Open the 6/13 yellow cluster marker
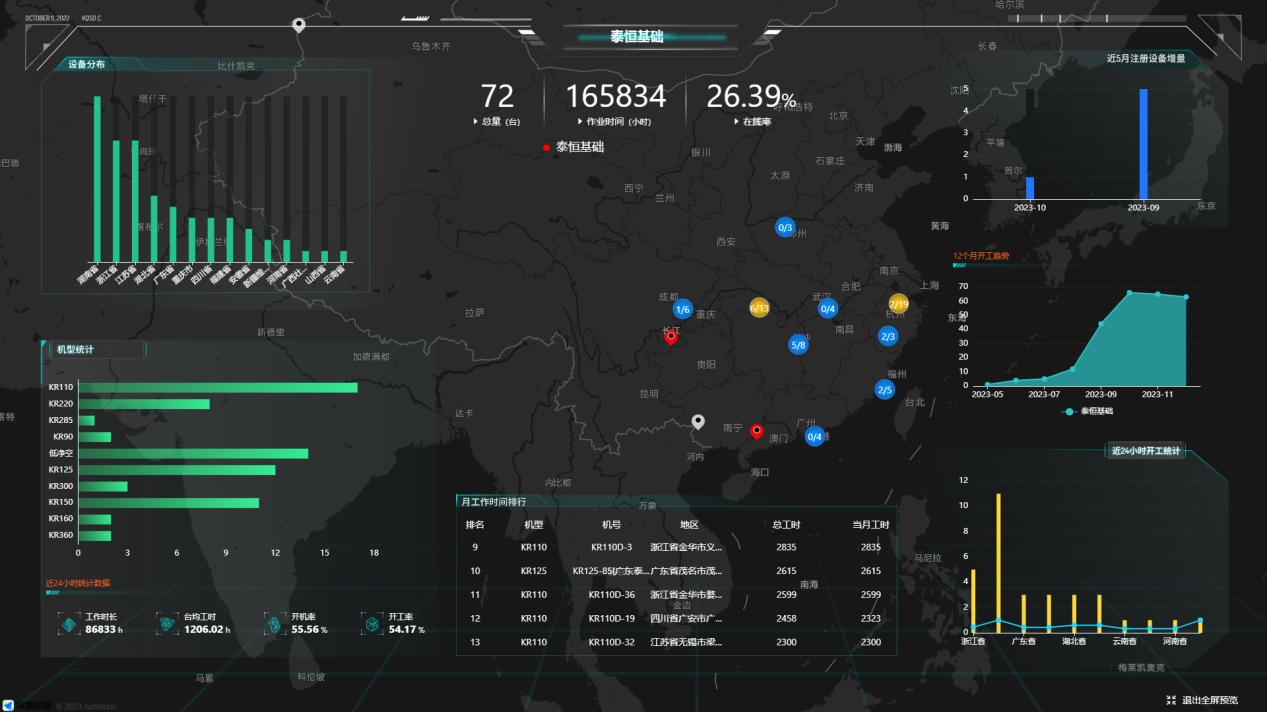 [759, 307]
